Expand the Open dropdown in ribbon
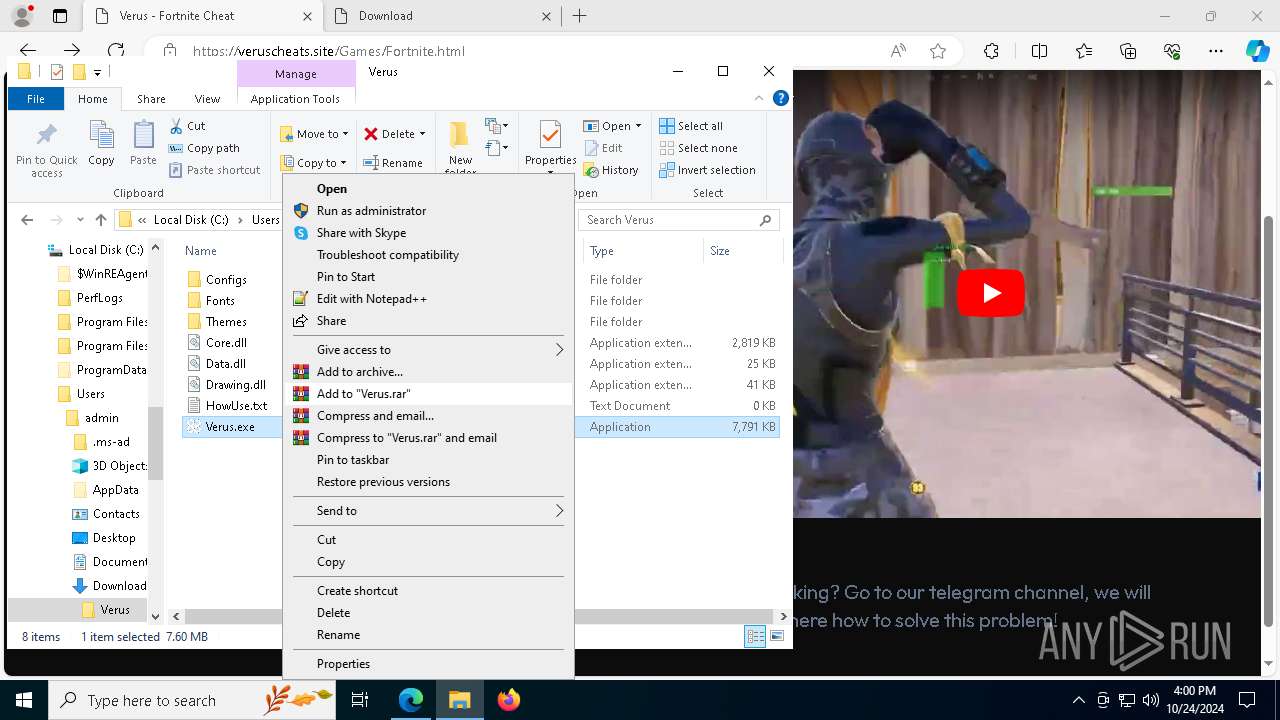This screenshot has width=1280, height=720. 638,126
